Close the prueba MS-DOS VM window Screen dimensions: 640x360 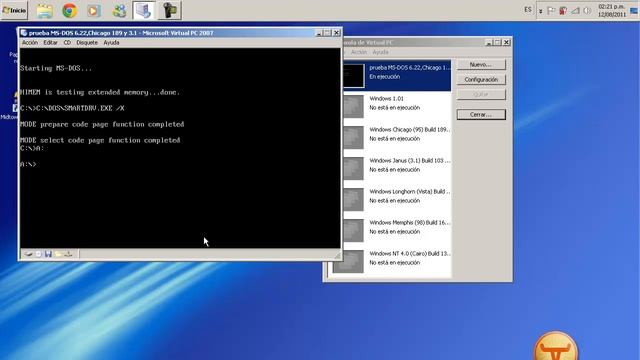click(336, 33)
